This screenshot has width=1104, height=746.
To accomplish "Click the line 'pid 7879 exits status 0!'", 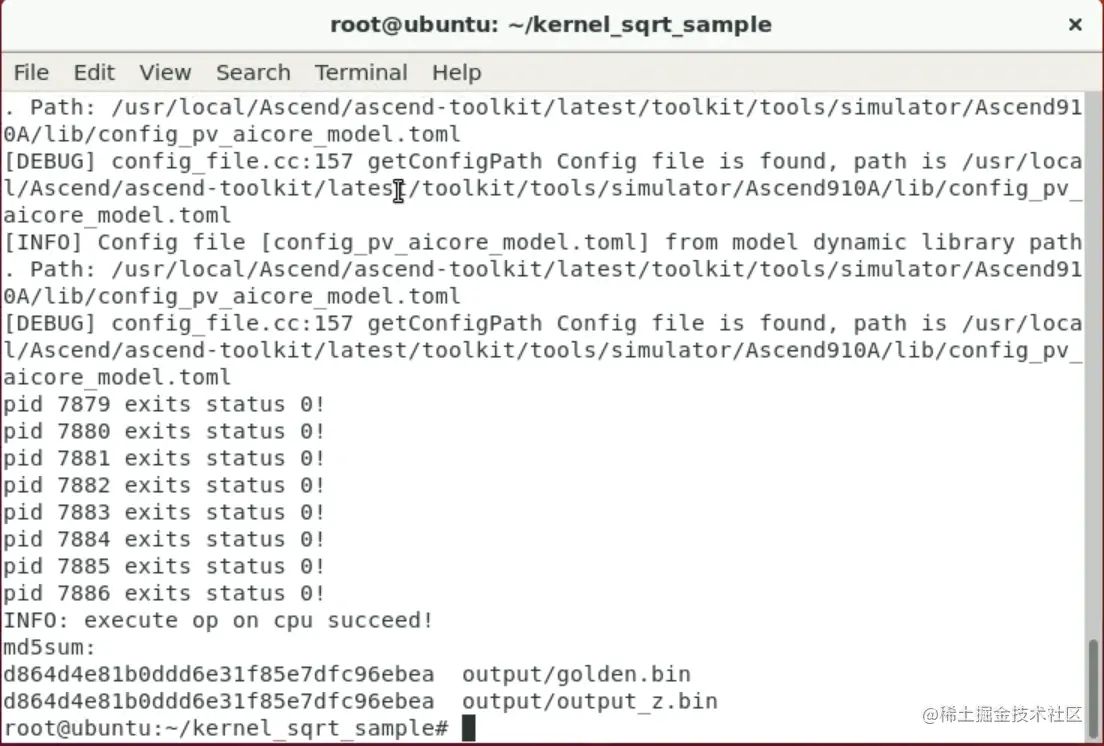I will point(163,405).
